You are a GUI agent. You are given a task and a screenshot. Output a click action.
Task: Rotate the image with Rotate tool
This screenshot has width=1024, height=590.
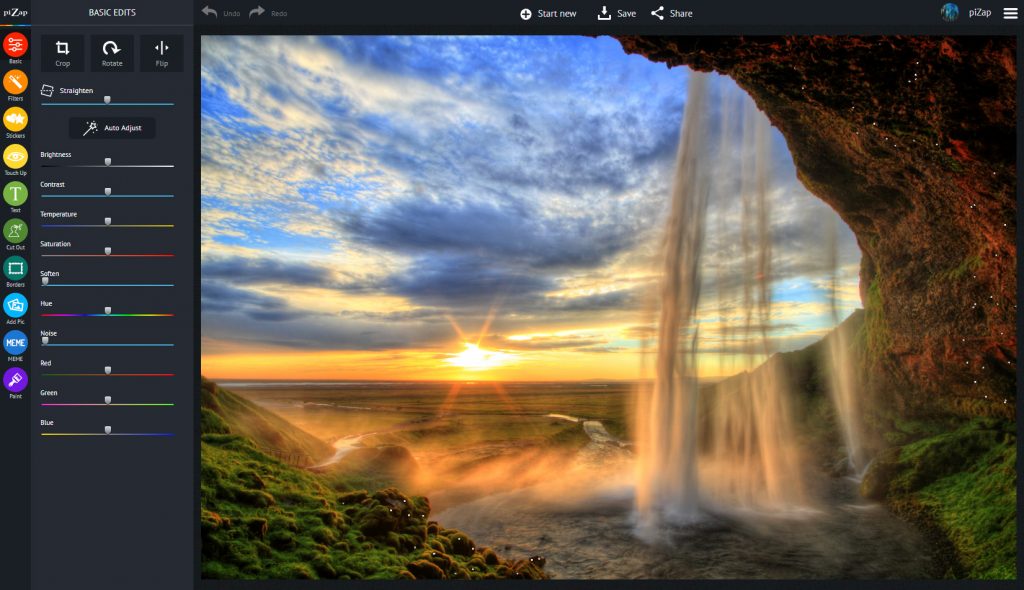point(112,53)
